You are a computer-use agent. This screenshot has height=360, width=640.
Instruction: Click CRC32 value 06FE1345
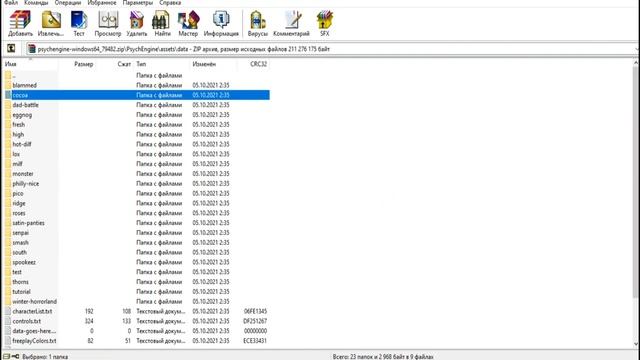point(255,311)
